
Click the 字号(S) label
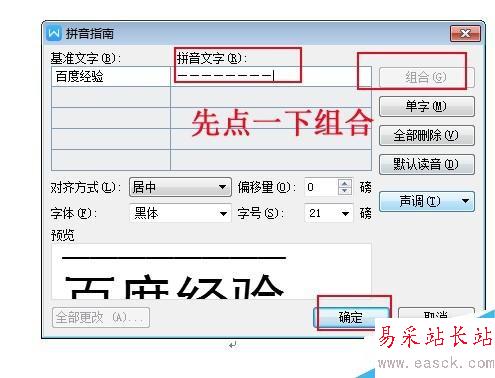coord(261,213)
